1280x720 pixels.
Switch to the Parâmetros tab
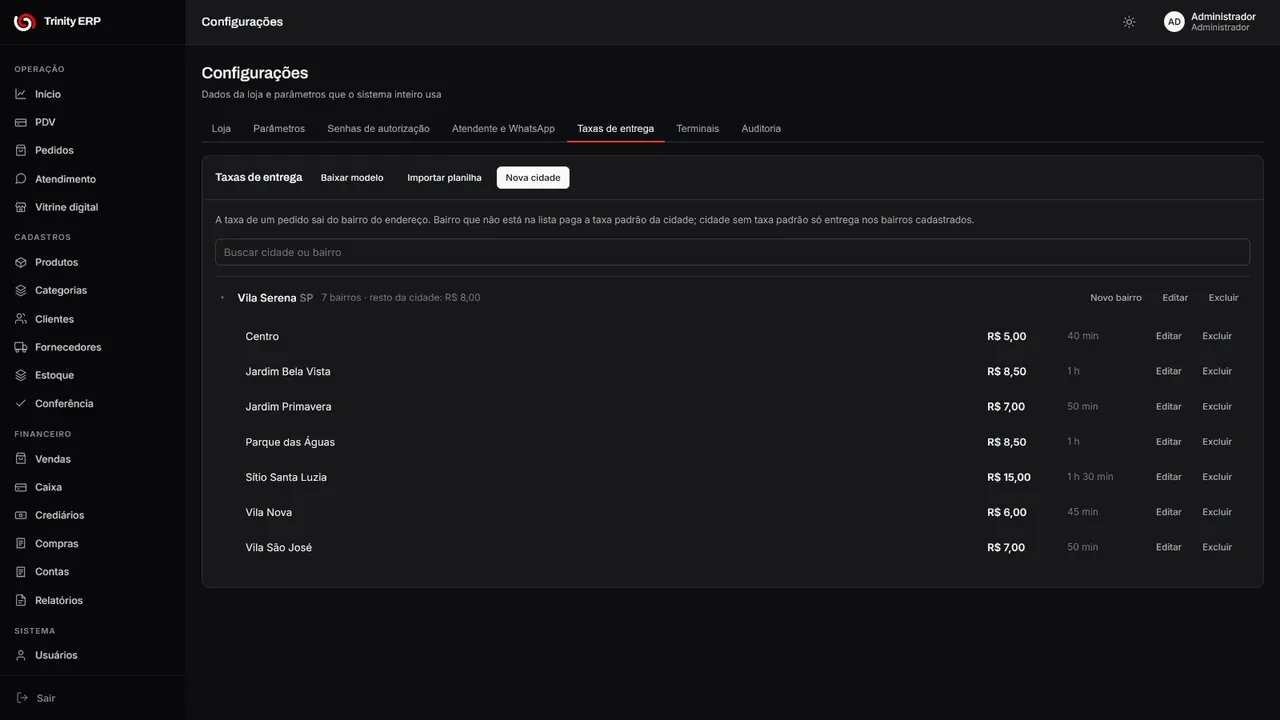(279, 129)
